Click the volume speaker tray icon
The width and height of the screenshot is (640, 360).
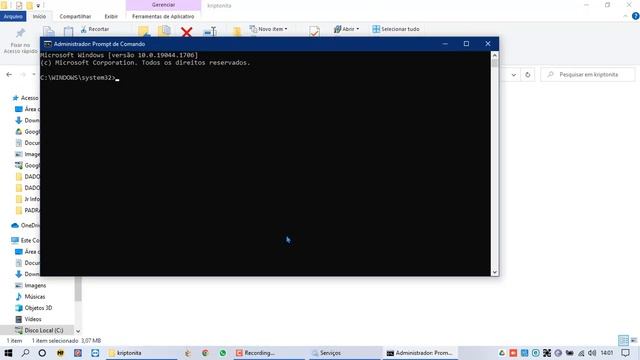[x=592, y=353]
